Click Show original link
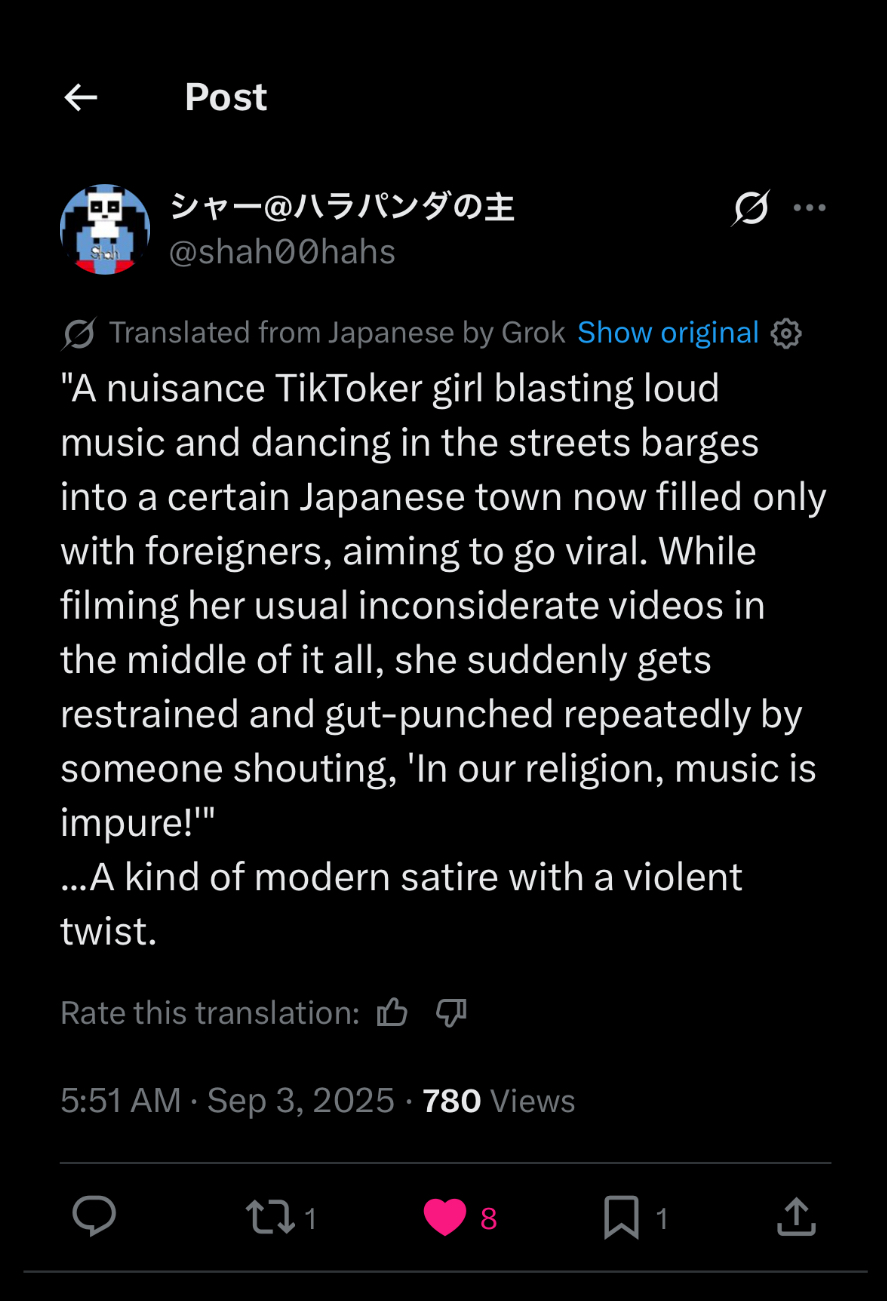The height and width of the screenshot is (1301, 887). (x=668, y=333)
